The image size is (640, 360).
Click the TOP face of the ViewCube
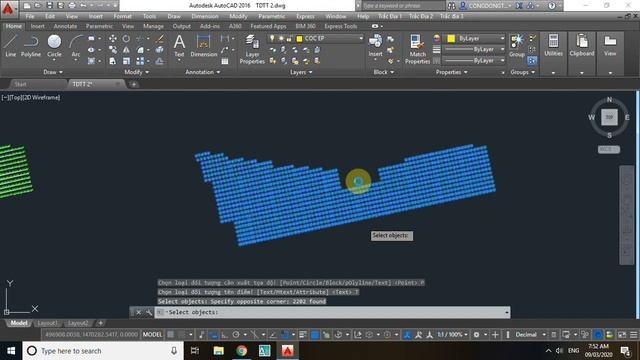609,117
